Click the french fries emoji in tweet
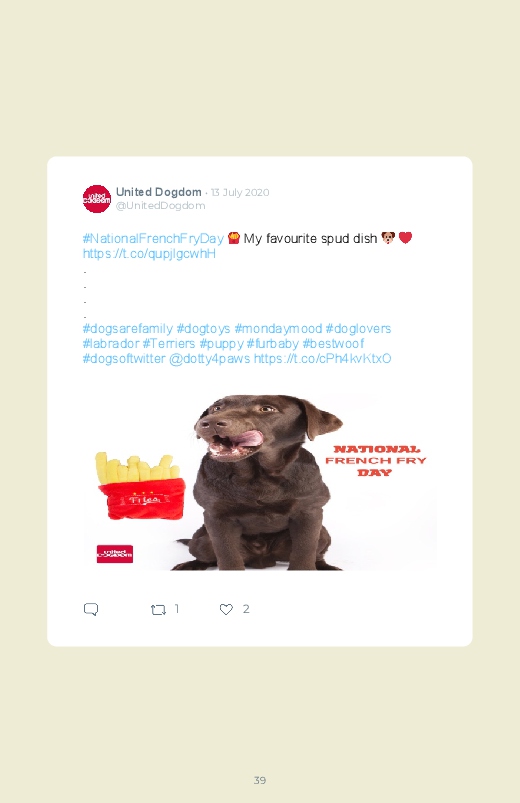Image resolution: width=520 pixels, height=803 pixels. tap(234, 238)
